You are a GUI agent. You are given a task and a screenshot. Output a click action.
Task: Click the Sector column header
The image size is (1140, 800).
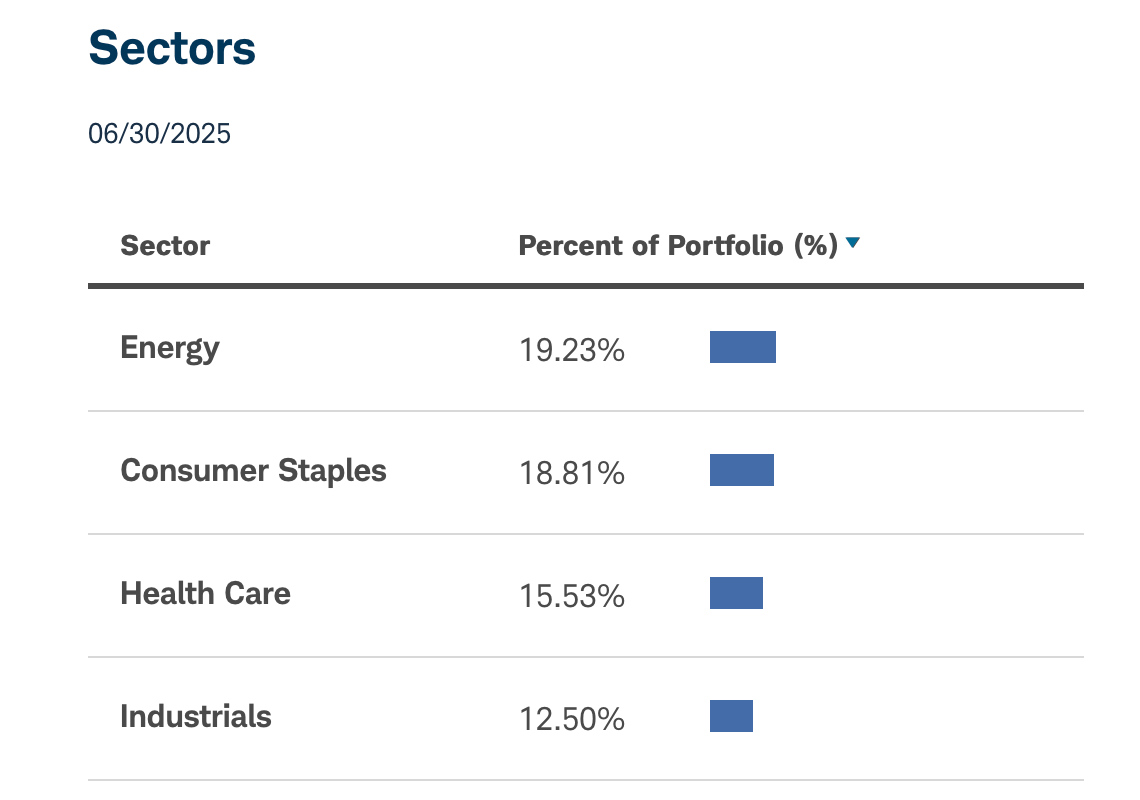(x=165, y=246)
